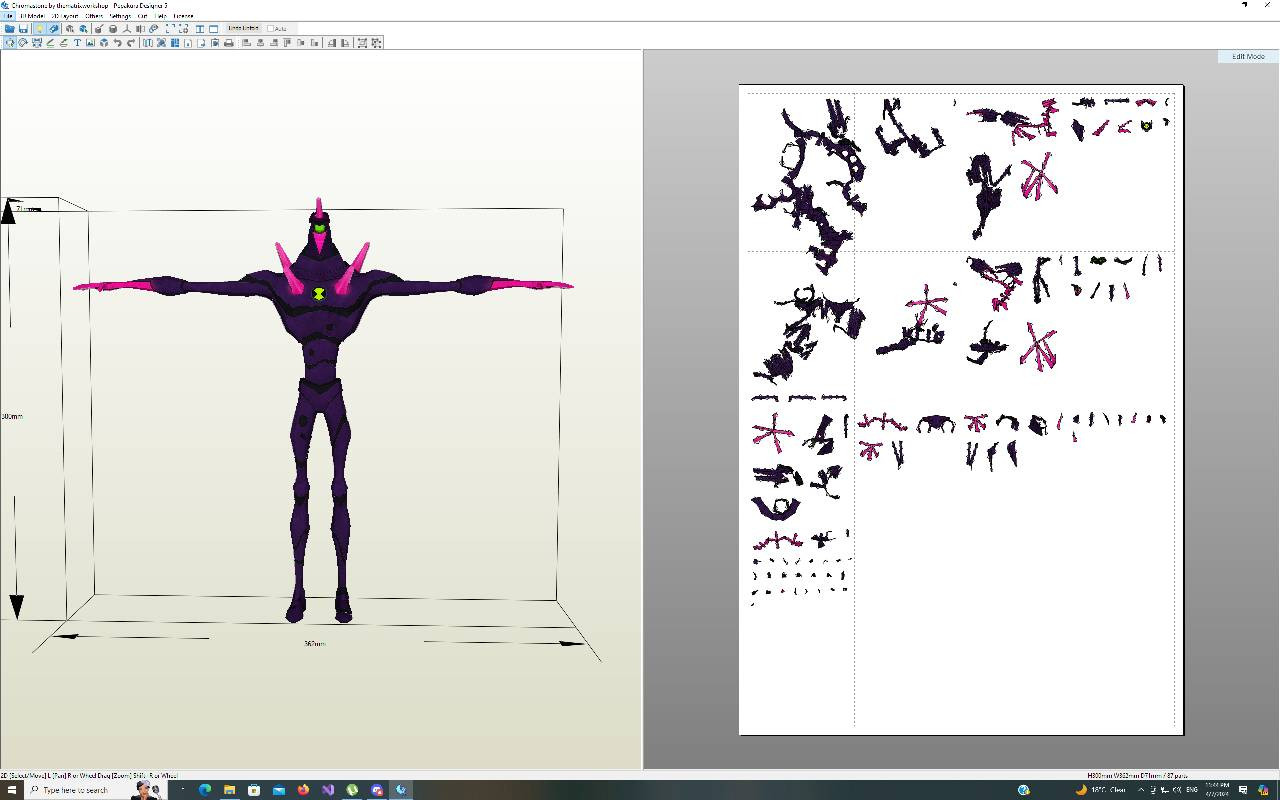1280x800 pixels.
Task: Toggle the light bulb lighting icon
Action: click(39, 29)
